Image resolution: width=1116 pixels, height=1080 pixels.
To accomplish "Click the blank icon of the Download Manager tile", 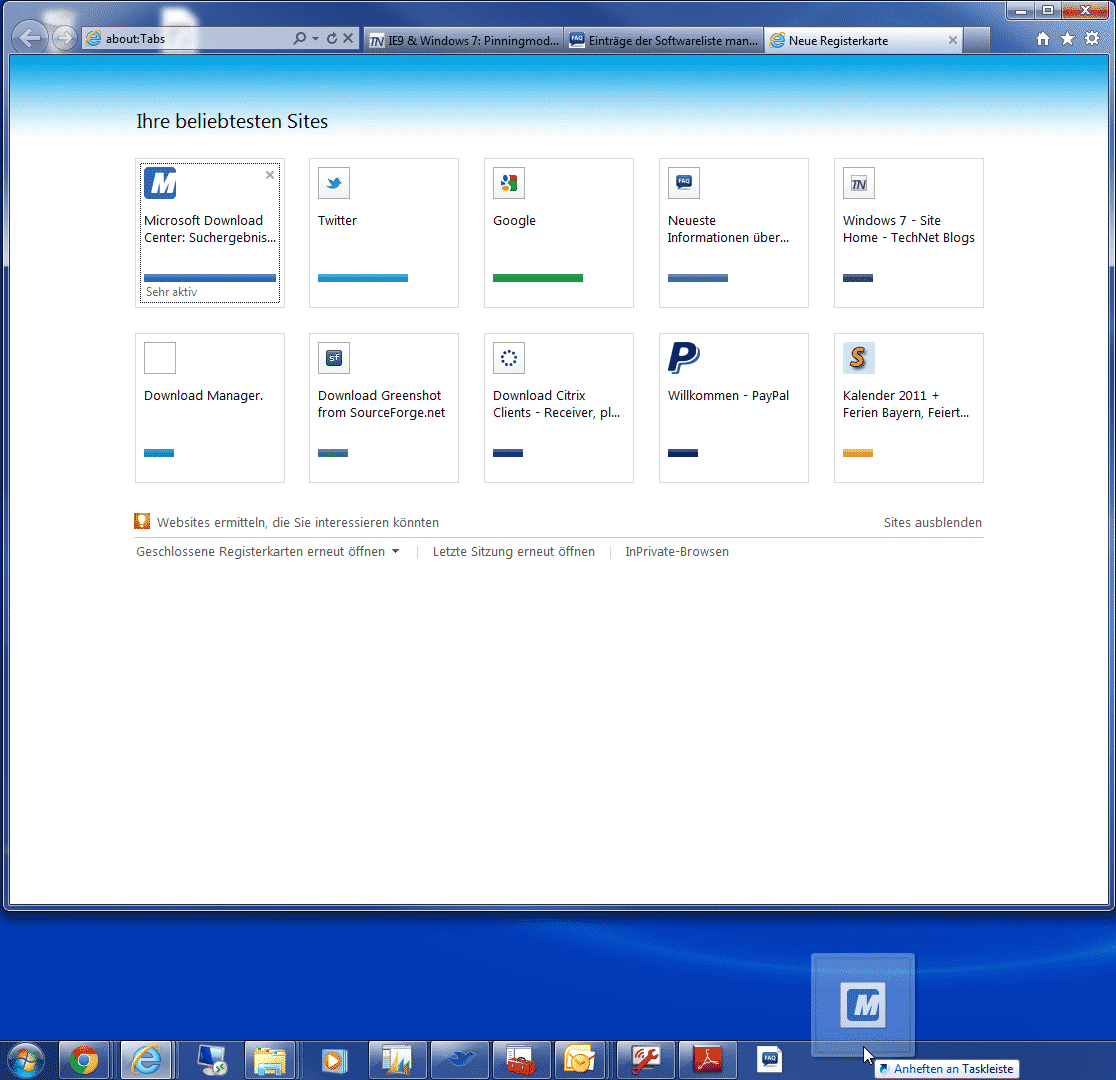I will click(160, 358).
